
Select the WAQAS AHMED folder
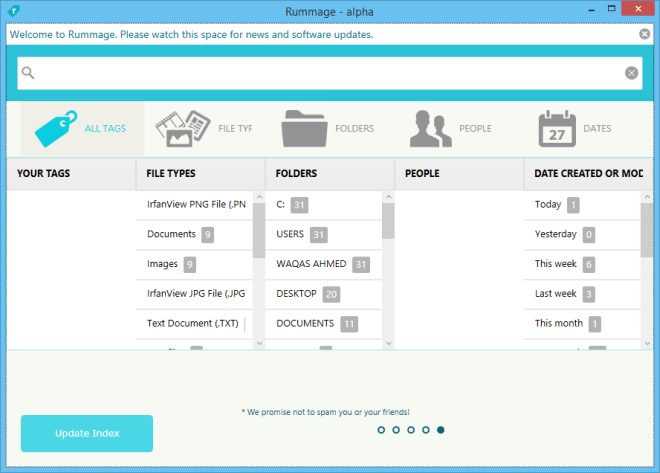pos(324,264)
